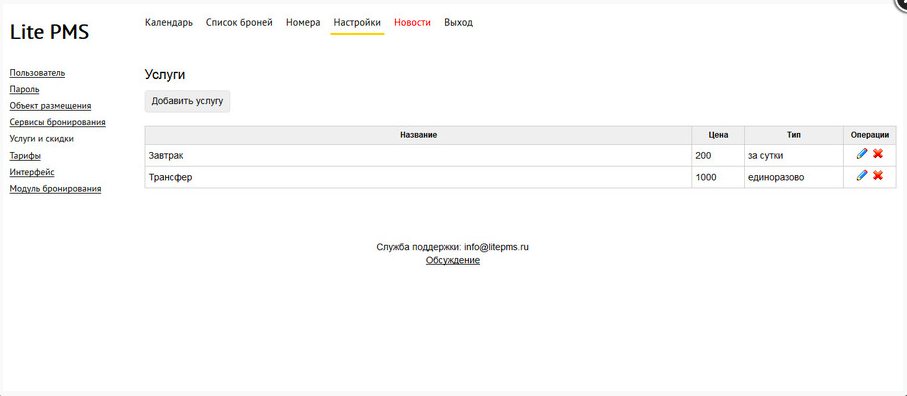Viewport: 907px width, 396px height.
Task: Click the Услуги page heading
Action: coord(165,75)
